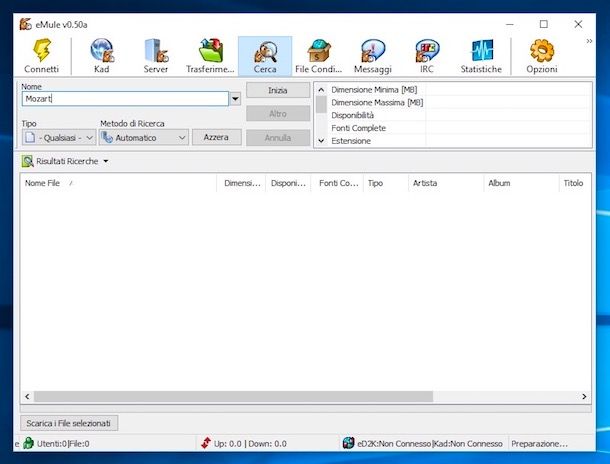Open the Metodo di Ricerca dropdown

point(144,137)
